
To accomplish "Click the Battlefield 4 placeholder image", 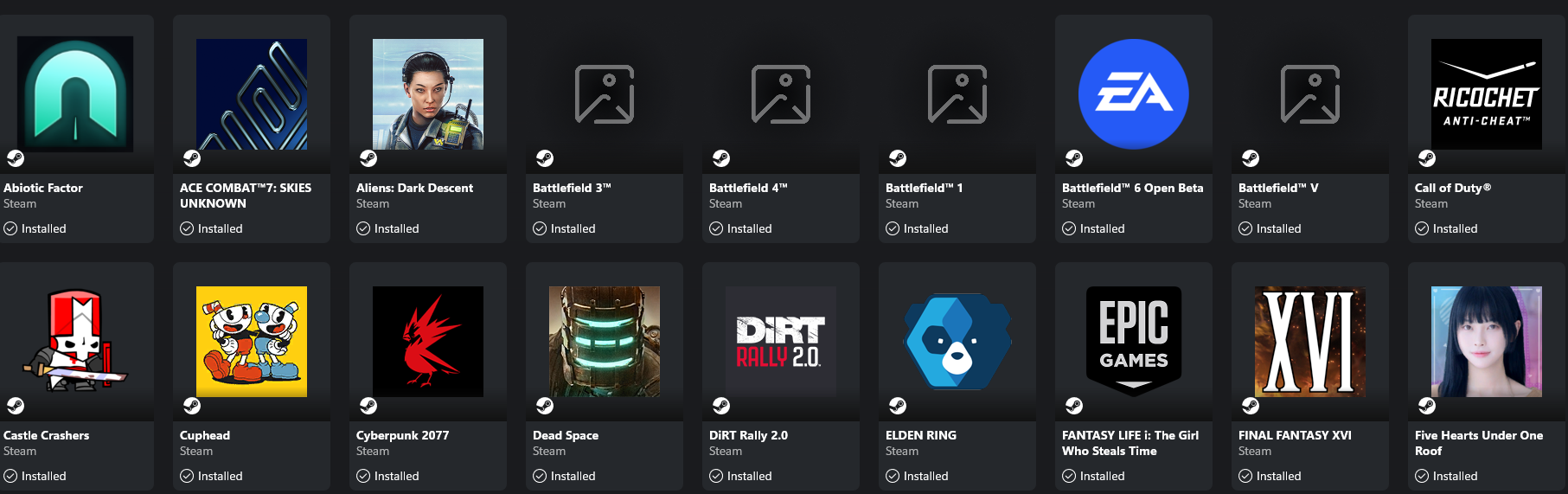I will (x=781, y=94).
